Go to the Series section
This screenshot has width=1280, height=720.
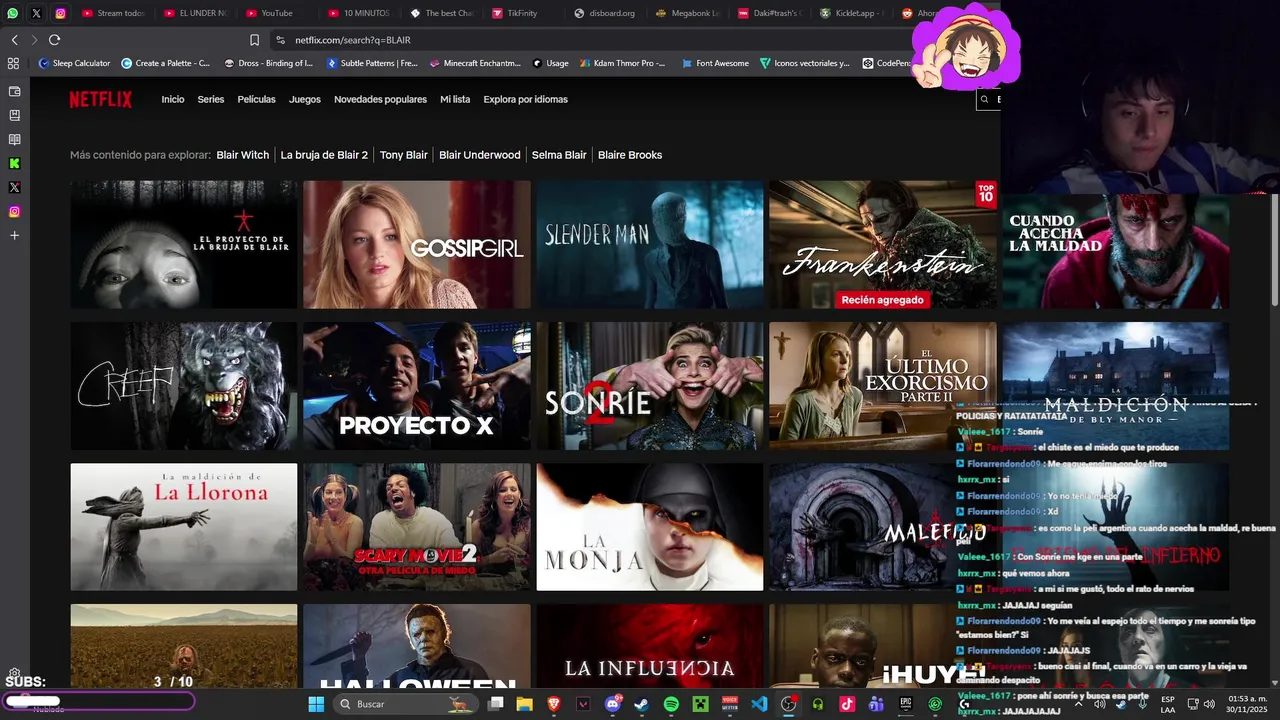(x=211, y=99)
